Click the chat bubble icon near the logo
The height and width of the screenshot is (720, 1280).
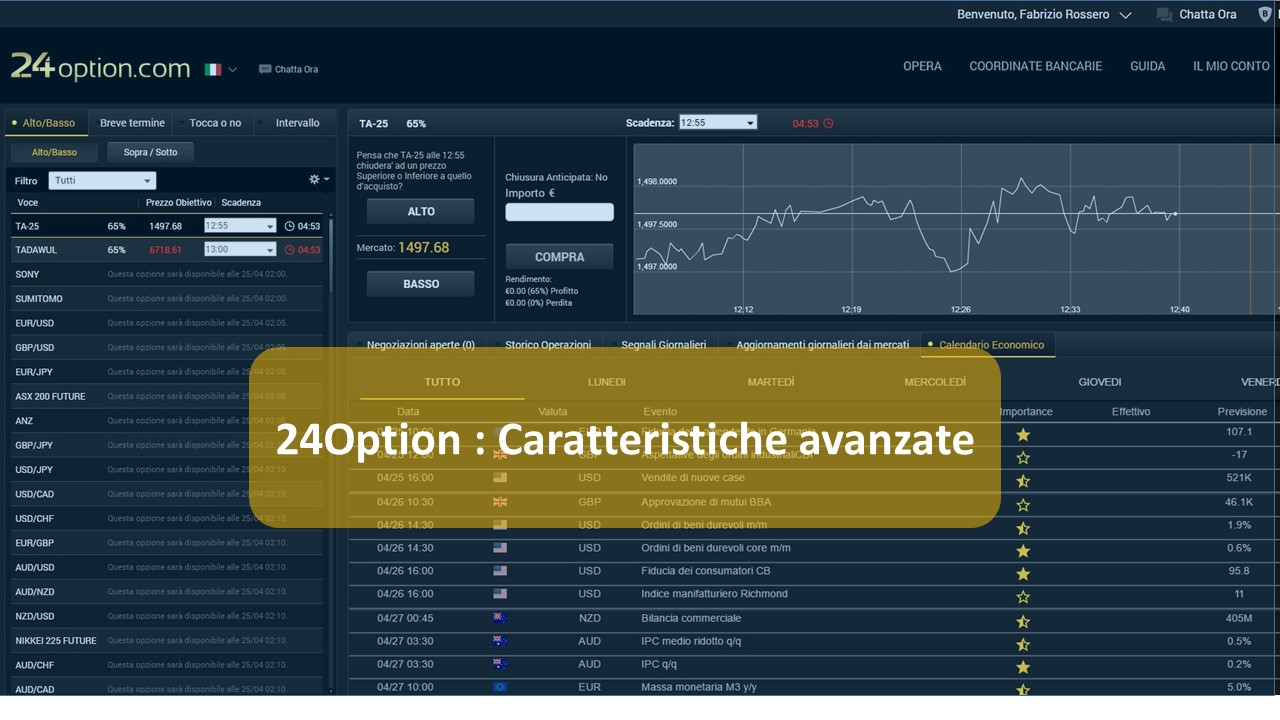click(265, 69)
